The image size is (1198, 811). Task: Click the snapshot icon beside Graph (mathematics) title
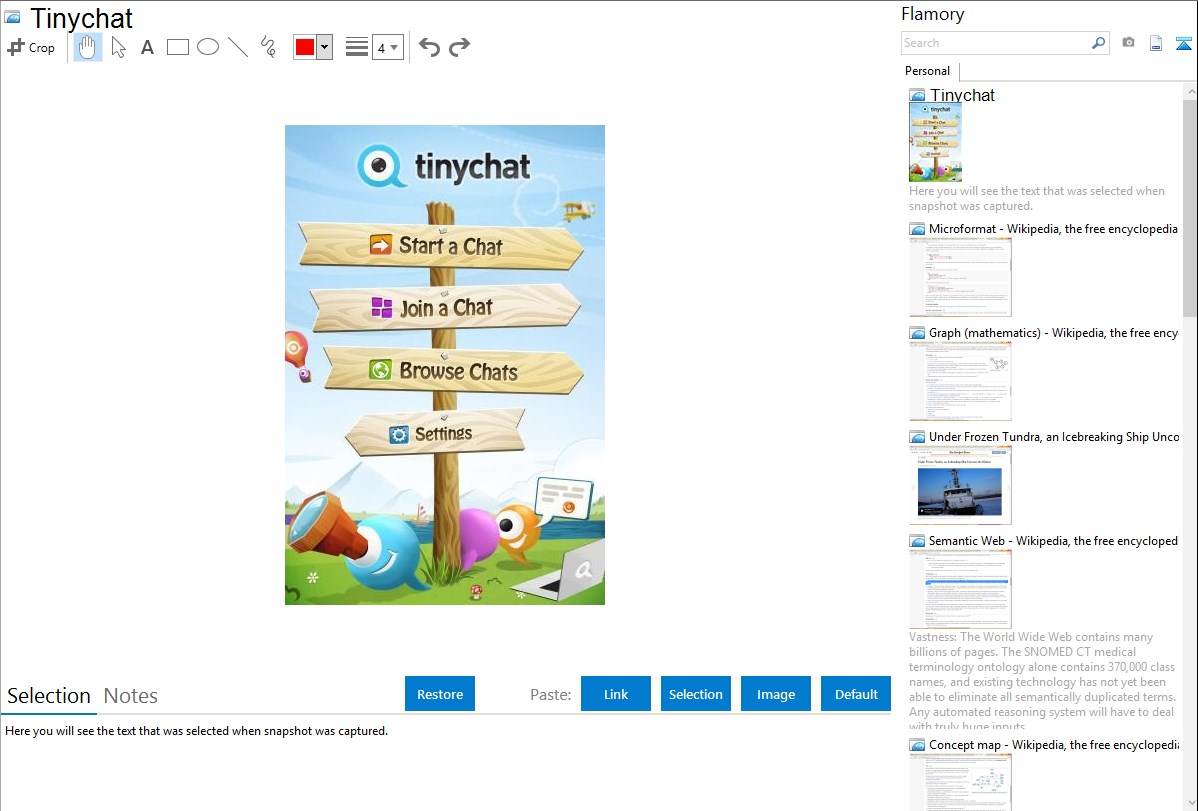pyautogui.click(x=917, y=333)
